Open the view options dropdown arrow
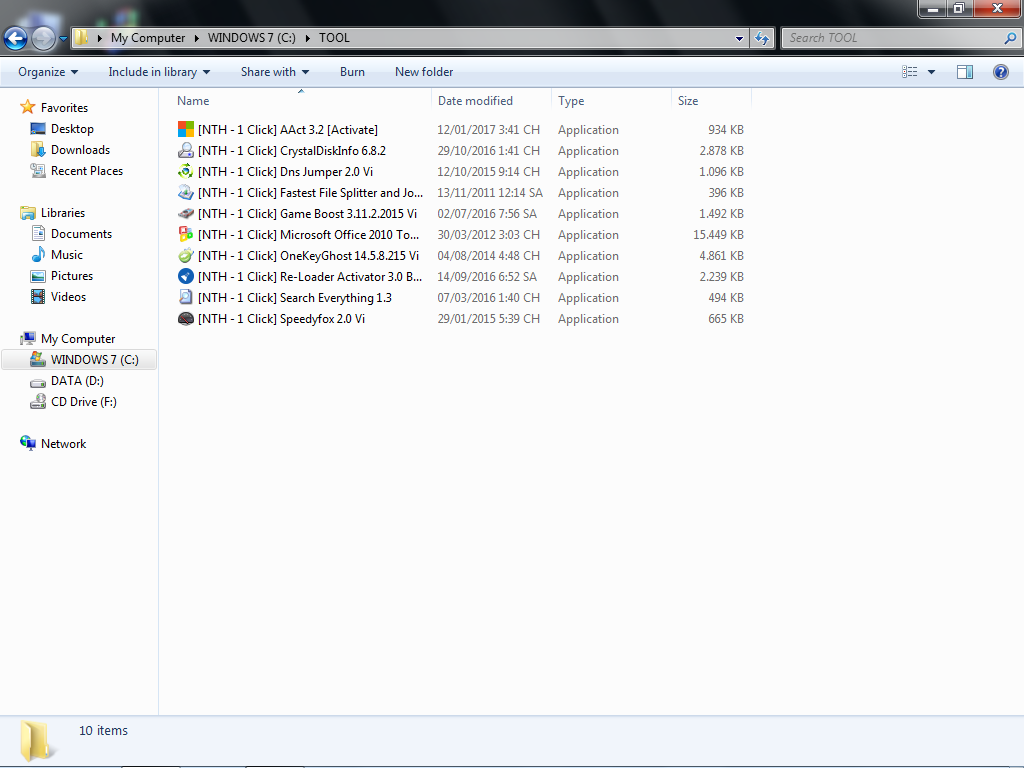This screenshot has height=768, width=1024. tap(931, 72)
